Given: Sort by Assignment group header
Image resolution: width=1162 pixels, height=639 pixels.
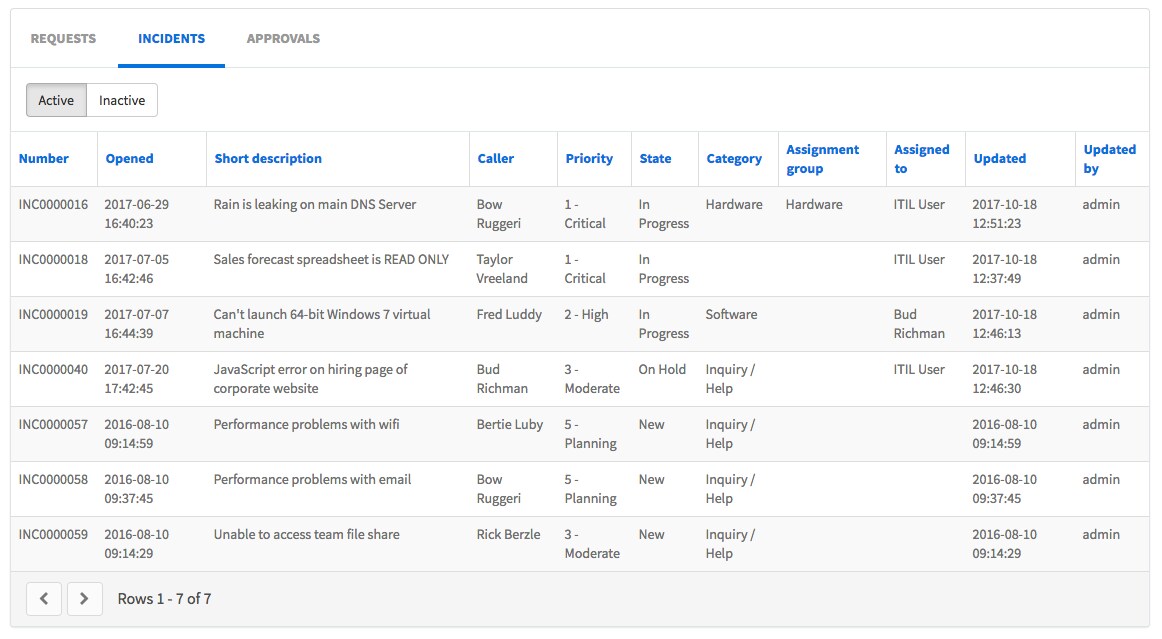Looking at the screenshot, I should (x=822, y=159).
